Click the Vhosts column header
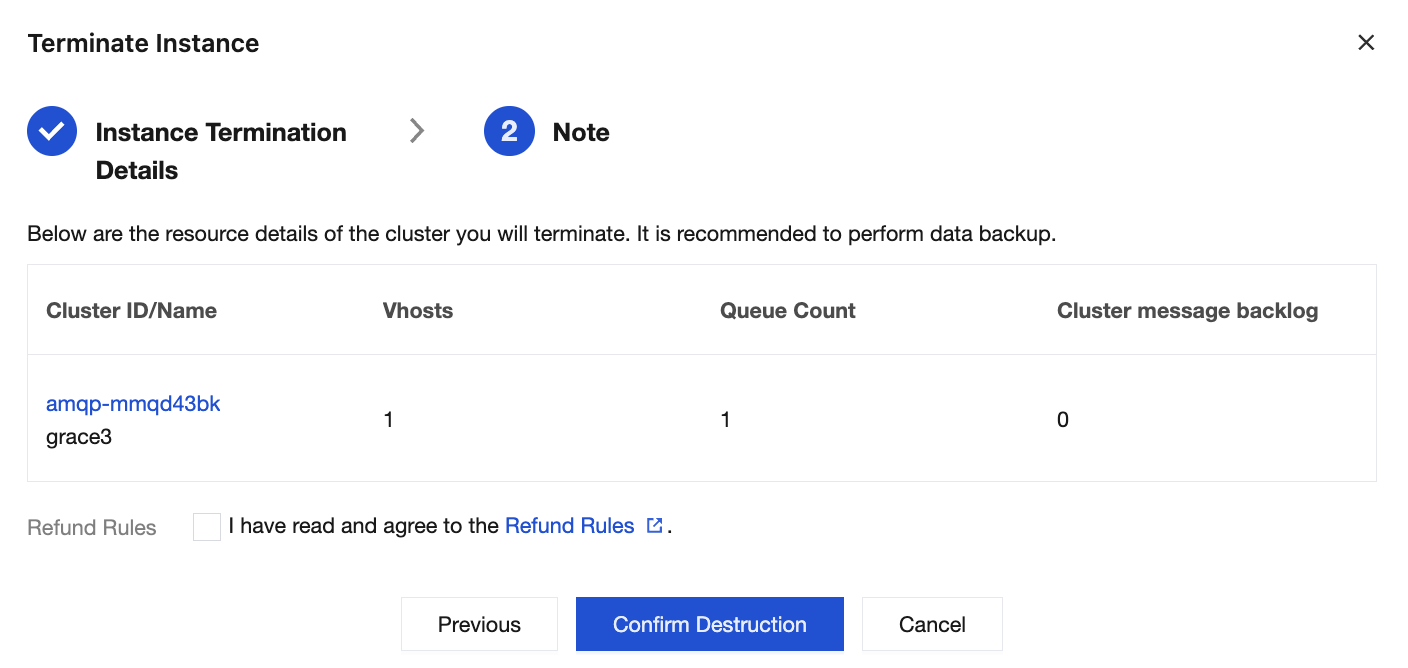The width and height of the screenshot is (1408, 668). [x=418, y=311]
